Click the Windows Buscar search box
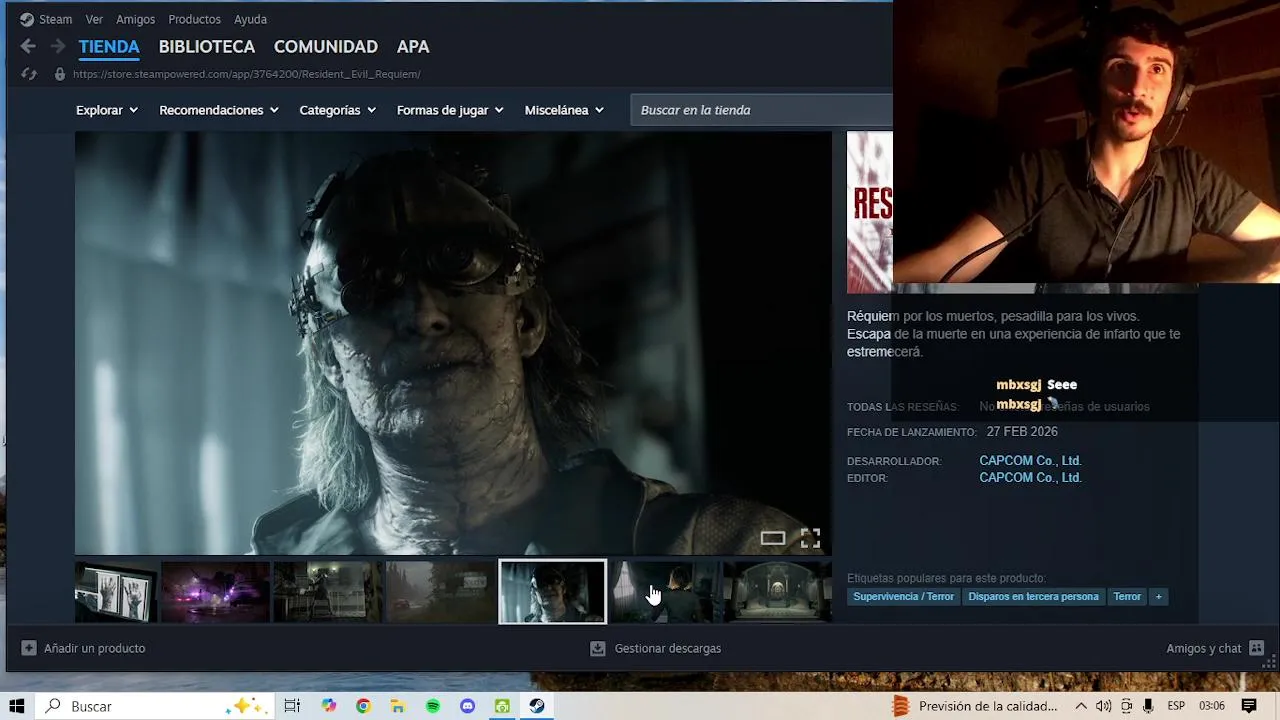 click(153, 706)
